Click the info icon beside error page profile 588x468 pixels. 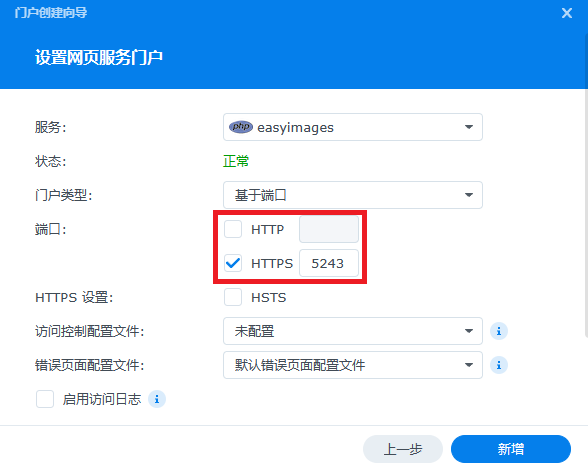(x=499, y=365)
